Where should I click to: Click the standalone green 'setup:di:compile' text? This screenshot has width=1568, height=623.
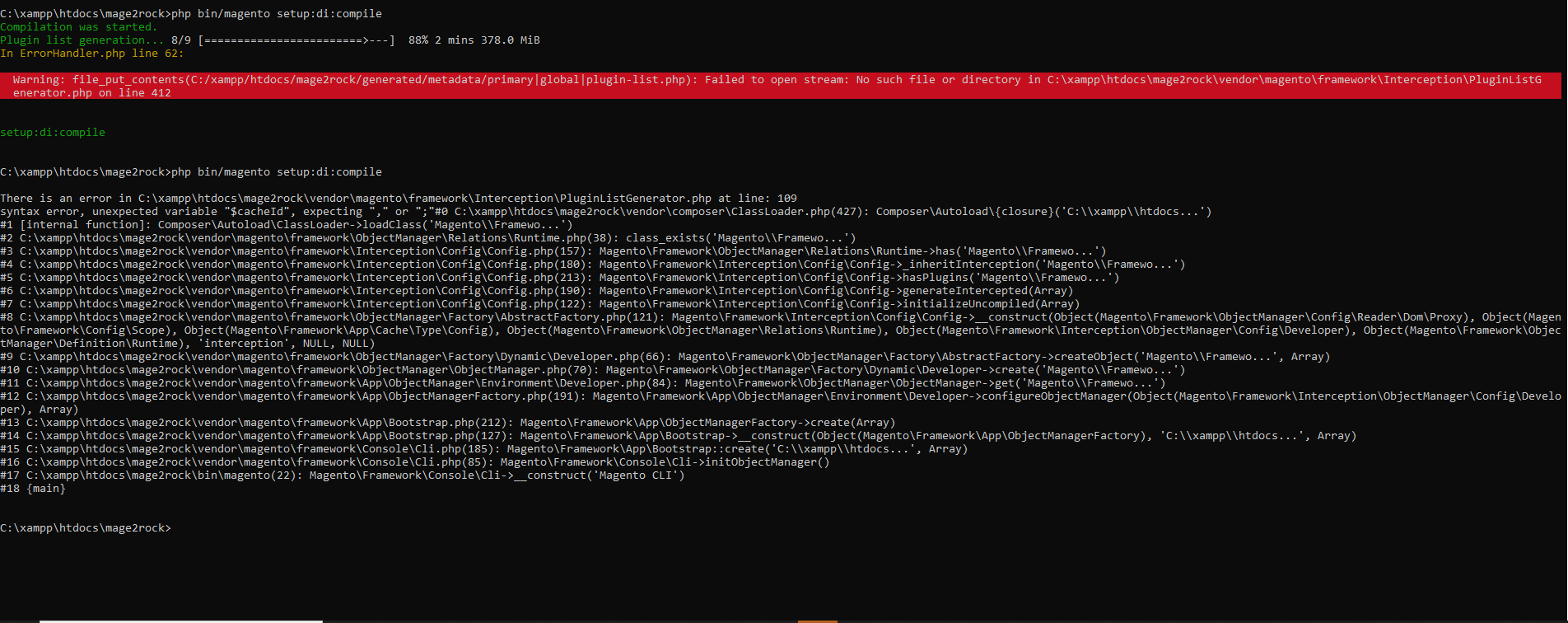[53, 132]
